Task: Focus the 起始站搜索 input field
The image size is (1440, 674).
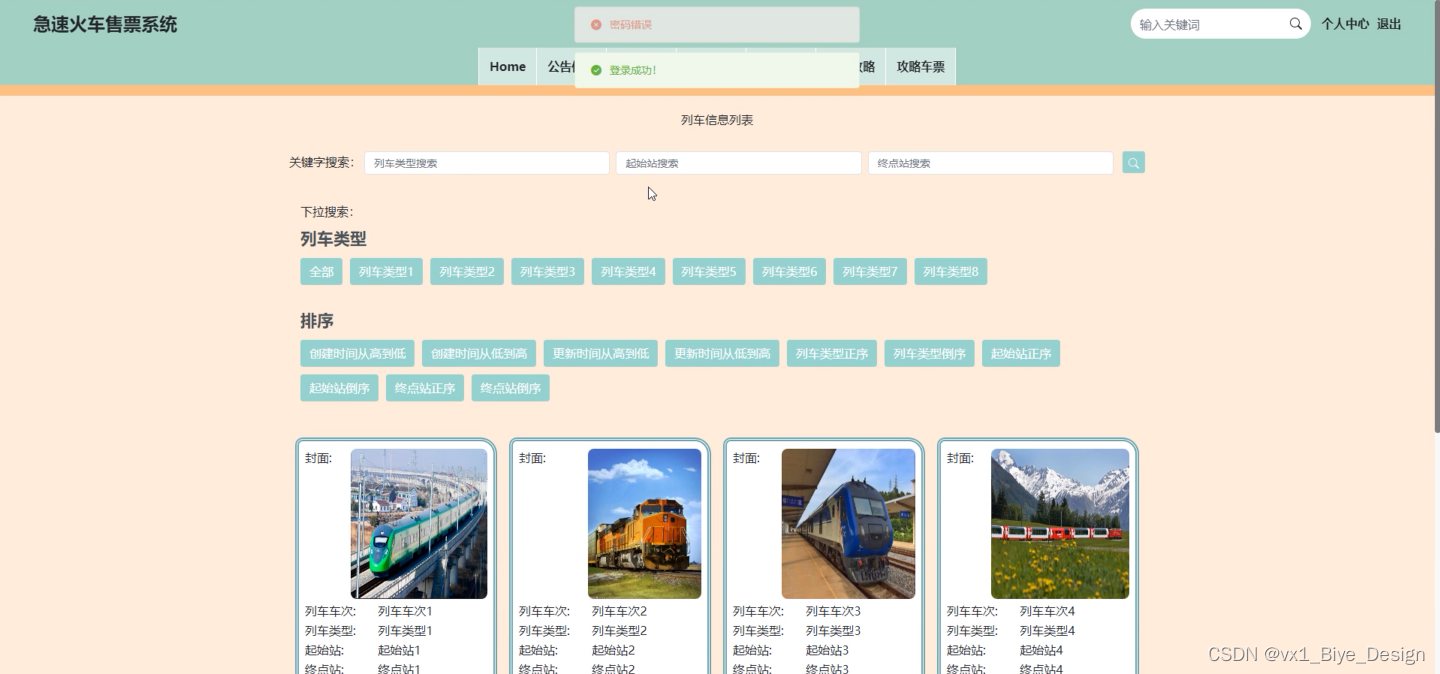Action: tap(739, 163)
